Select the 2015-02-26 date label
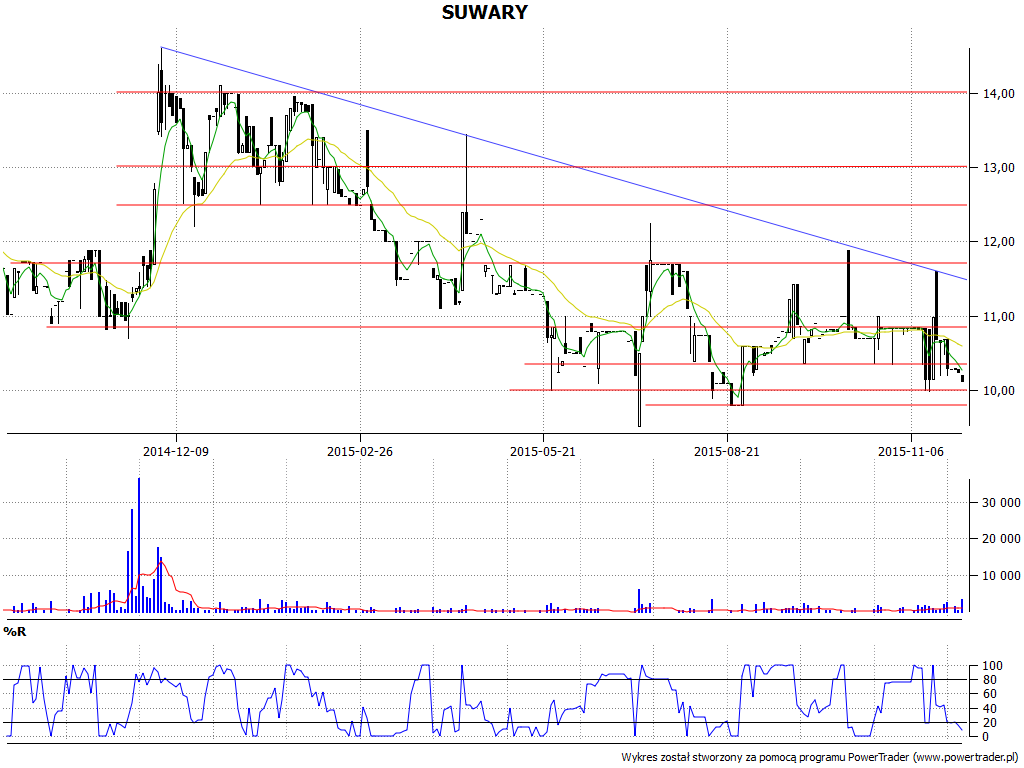1024x768 pixels. coord(360,451)
